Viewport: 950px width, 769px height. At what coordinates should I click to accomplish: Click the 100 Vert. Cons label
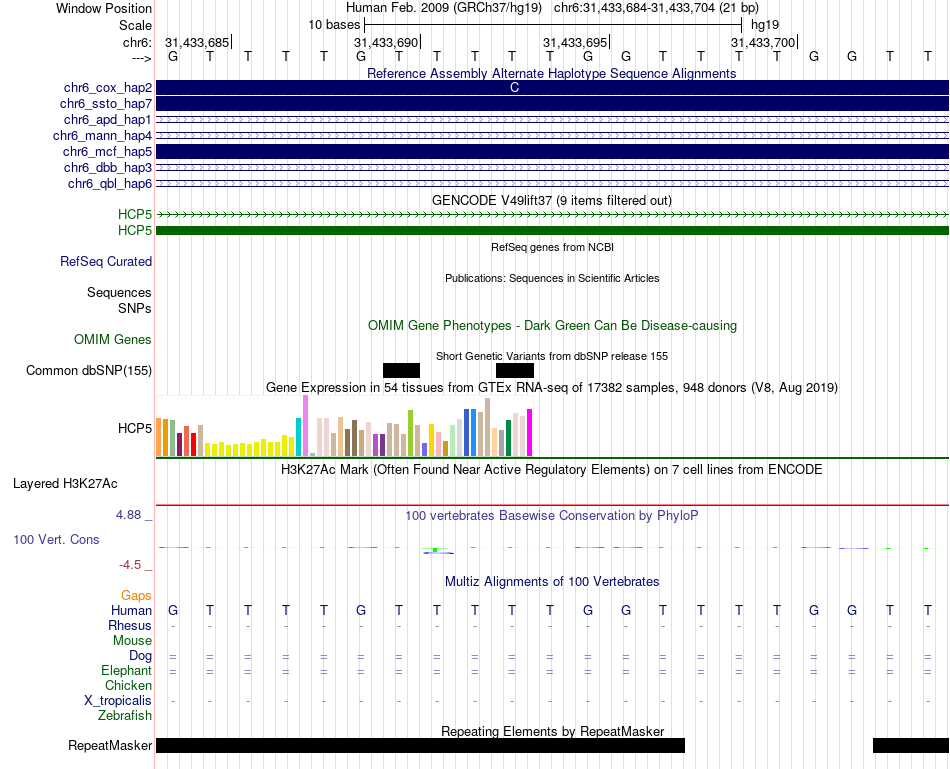[56, 539]
